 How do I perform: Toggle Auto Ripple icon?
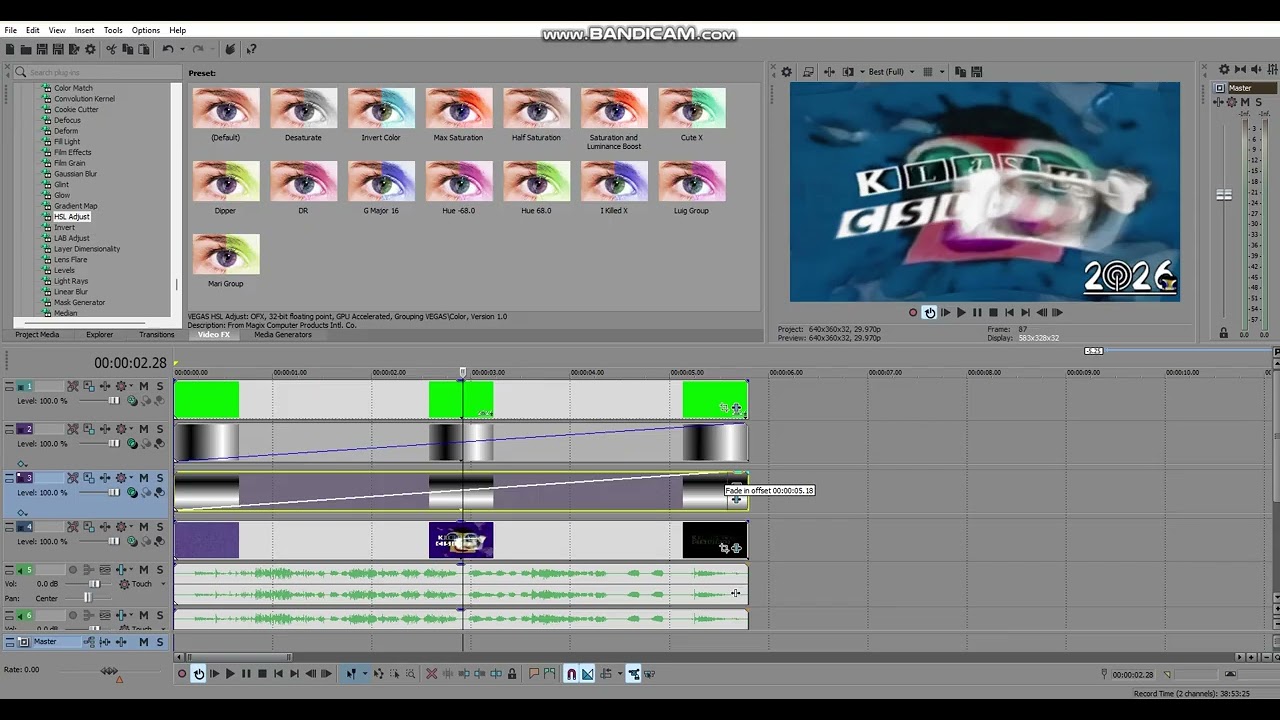coord(605,674)
